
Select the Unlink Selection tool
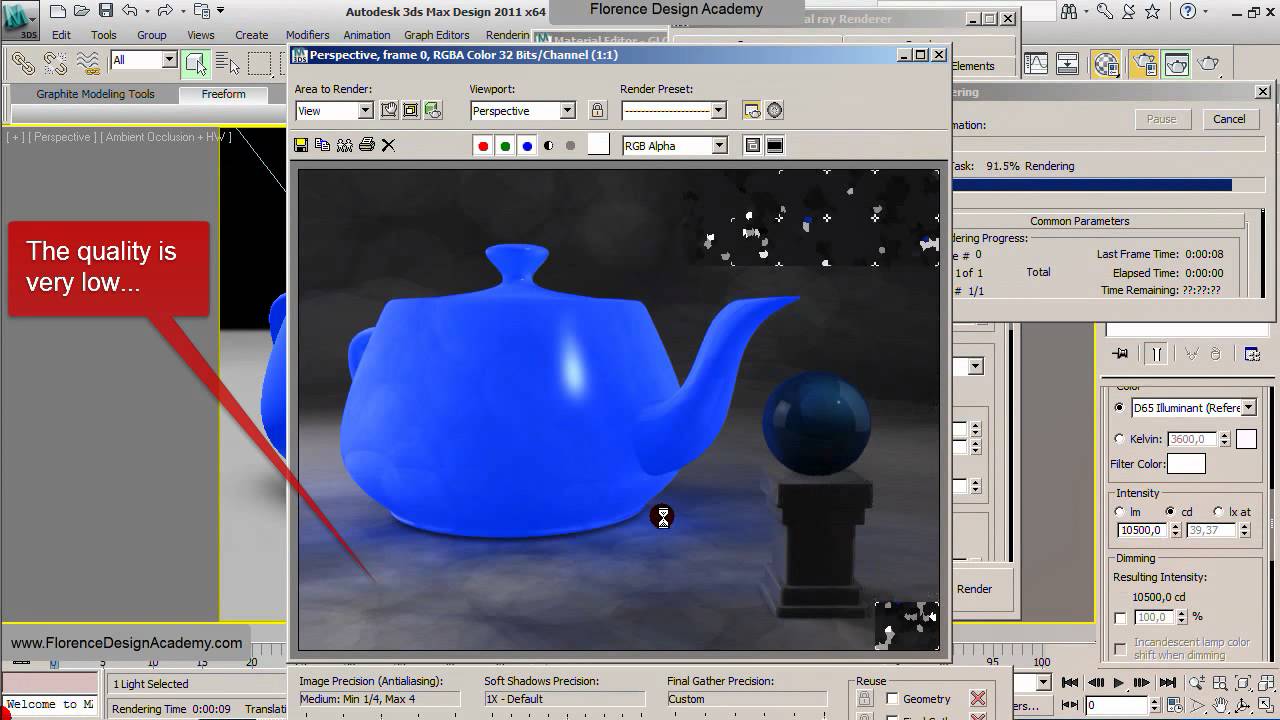pos(56,64)
